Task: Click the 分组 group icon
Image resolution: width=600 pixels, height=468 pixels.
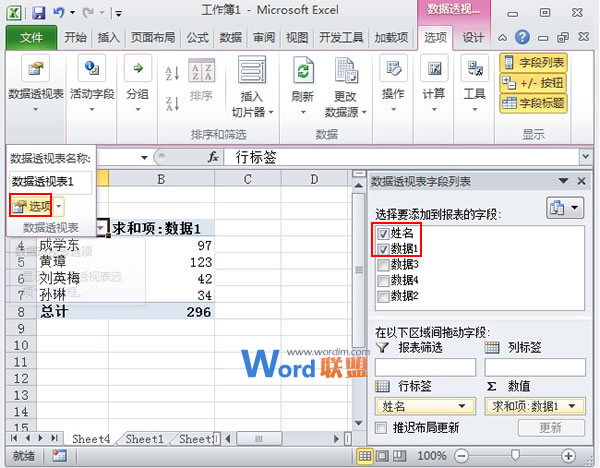Action: (138, 68)
